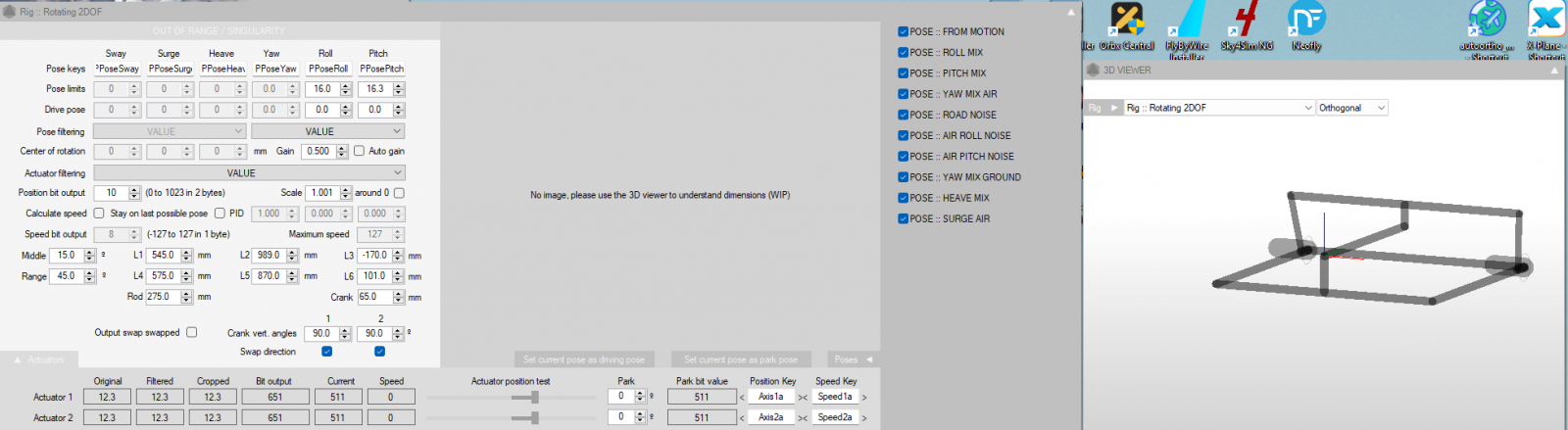Click the Actuator 1 Bit output value 651
The image size is (1568, 430).
(275, 397)
